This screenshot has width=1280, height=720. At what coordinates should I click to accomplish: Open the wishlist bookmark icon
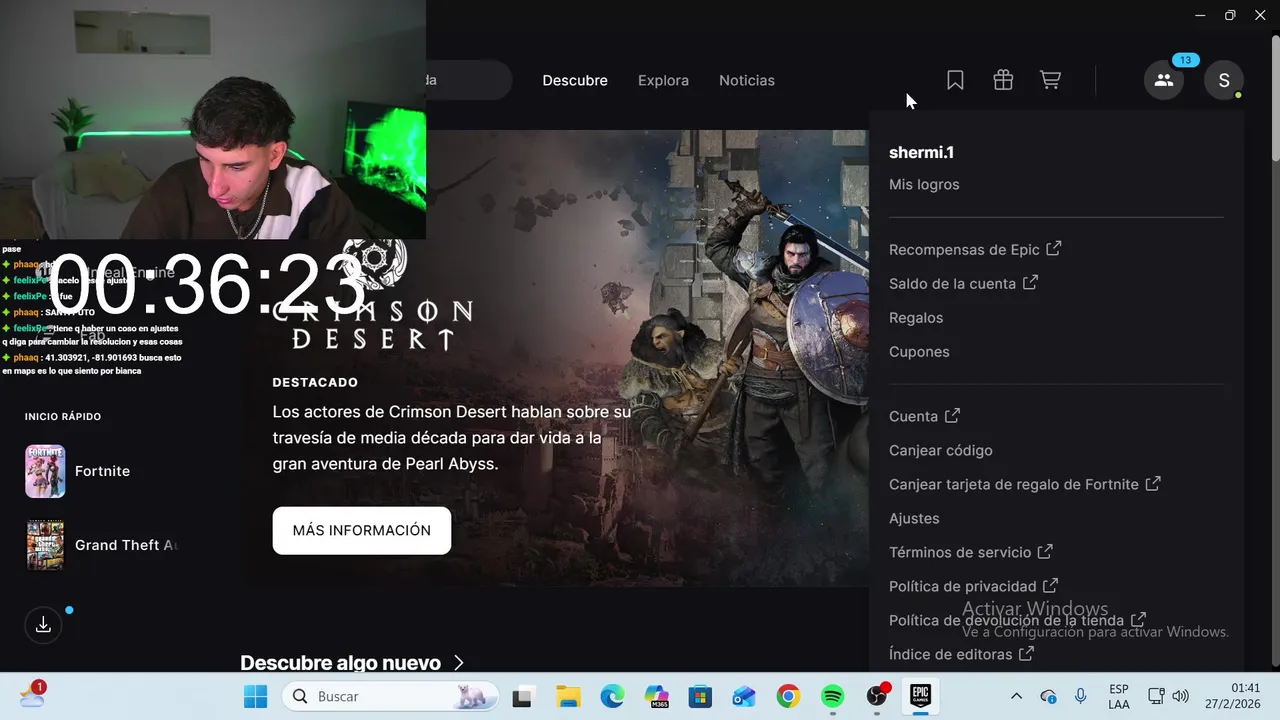(955, 80)
